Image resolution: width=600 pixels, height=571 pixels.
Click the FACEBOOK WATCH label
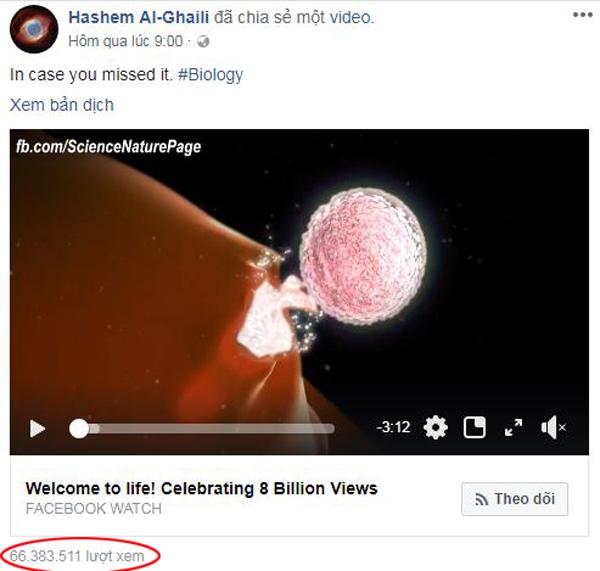click(94, 509)
